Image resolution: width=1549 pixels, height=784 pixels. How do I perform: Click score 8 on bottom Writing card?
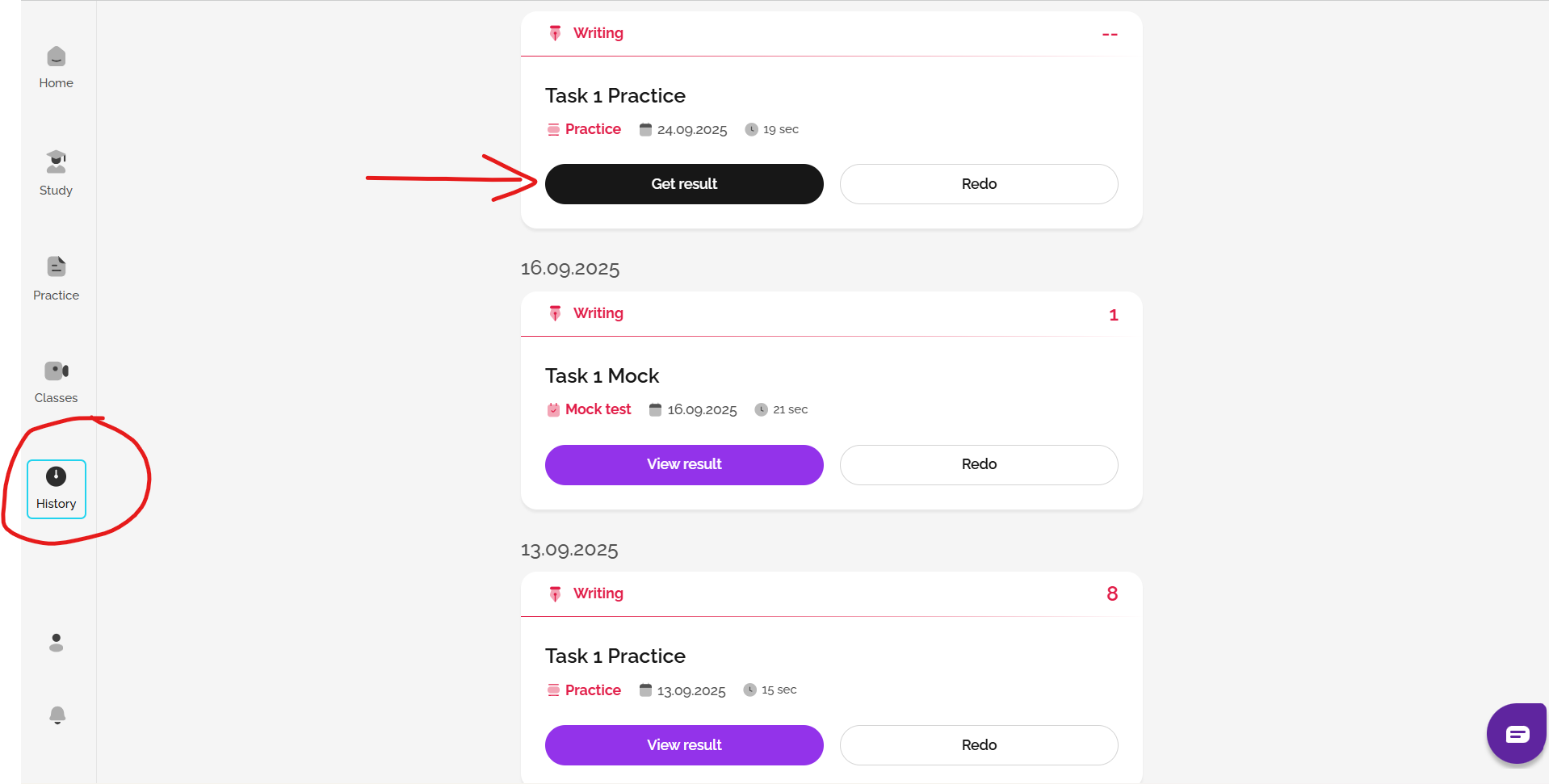[1112, 594]
